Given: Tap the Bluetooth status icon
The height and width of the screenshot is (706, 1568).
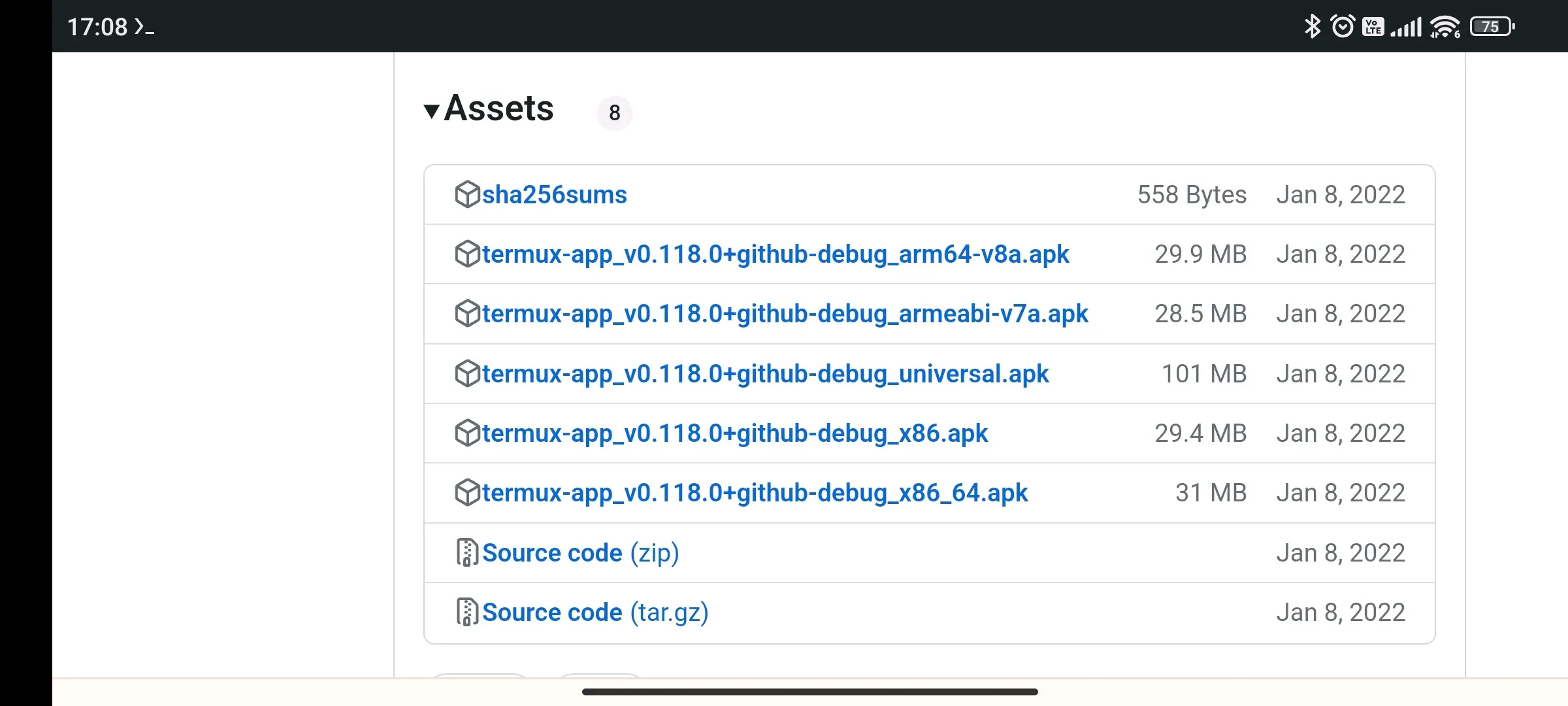Looking at the screenshot, I should pos(1312,27).
